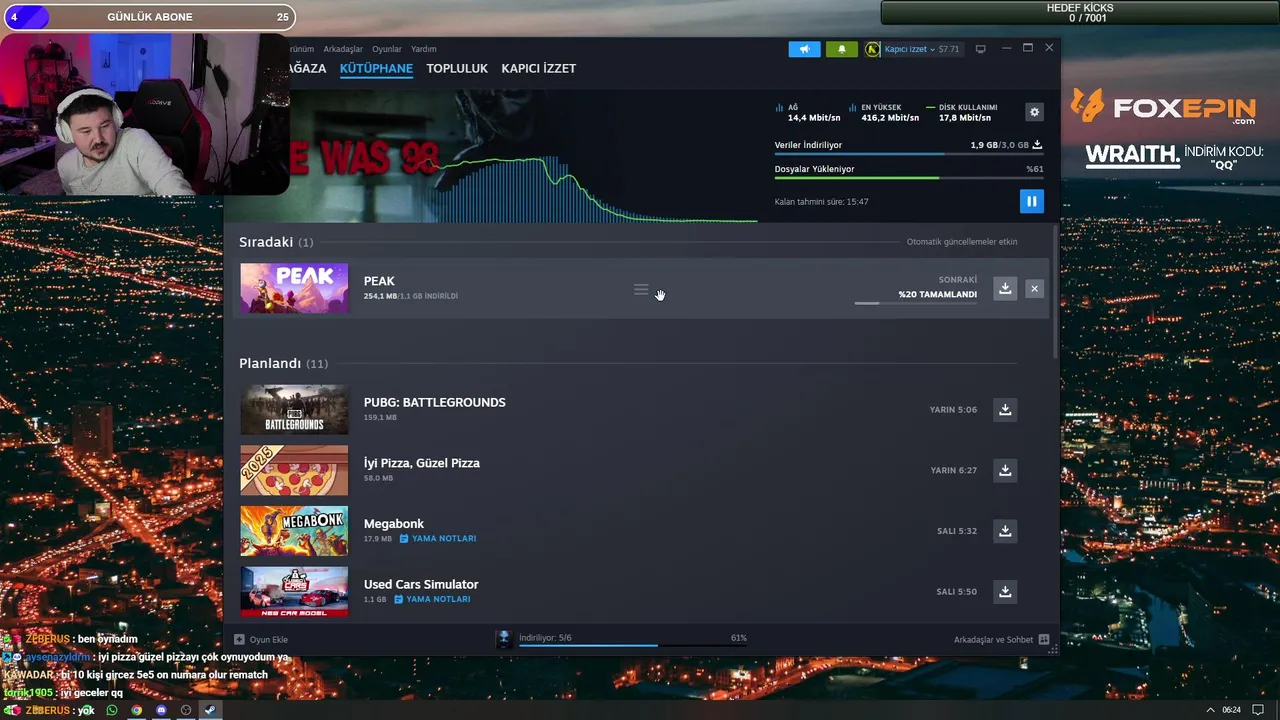The height and width of the screenshot is (720, 1280).
Task: Open the KAPICI İZZET profile tab
Action: pyautogui.click(x=538, y=68)
